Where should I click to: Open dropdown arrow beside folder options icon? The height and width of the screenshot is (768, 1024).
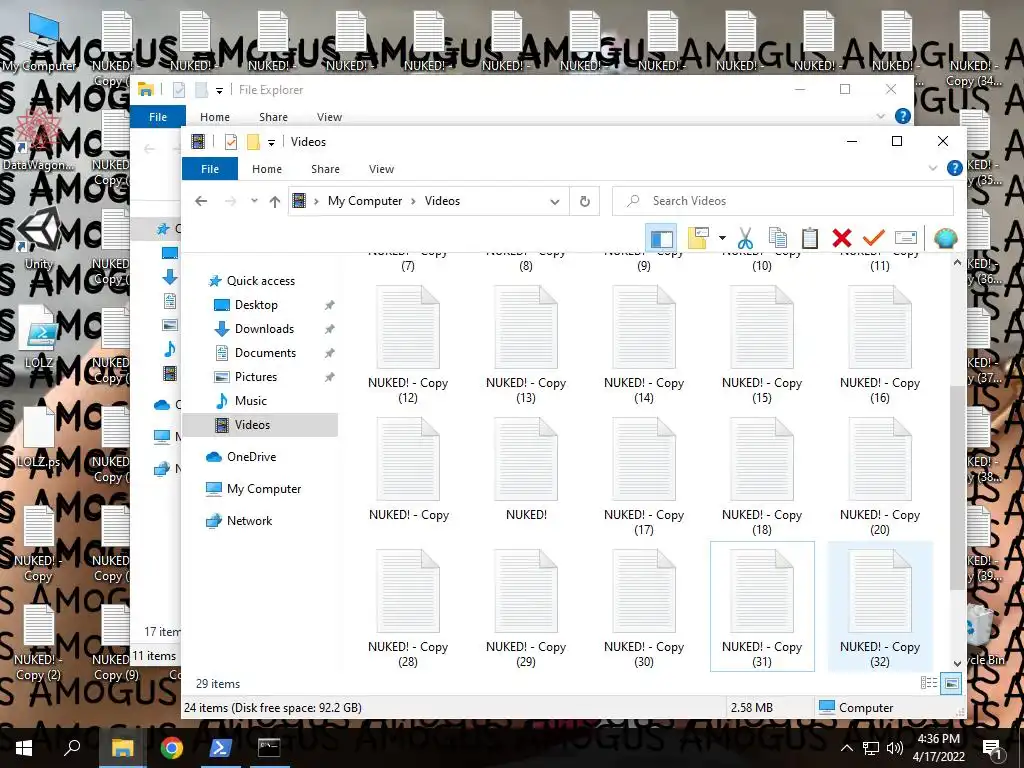coord(722,238)
